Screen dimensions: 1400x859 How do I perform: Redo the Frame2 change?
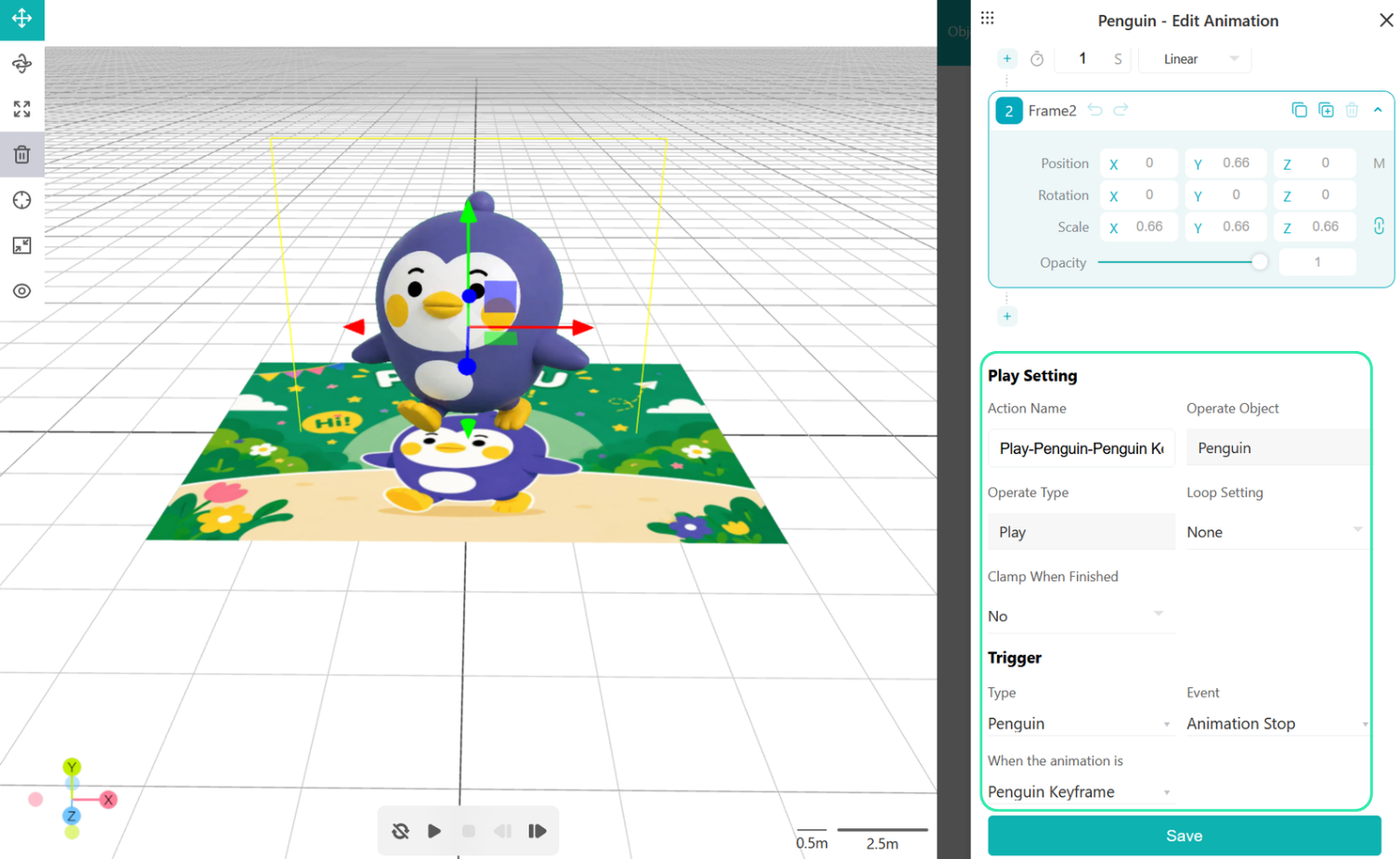point(1121,110)
